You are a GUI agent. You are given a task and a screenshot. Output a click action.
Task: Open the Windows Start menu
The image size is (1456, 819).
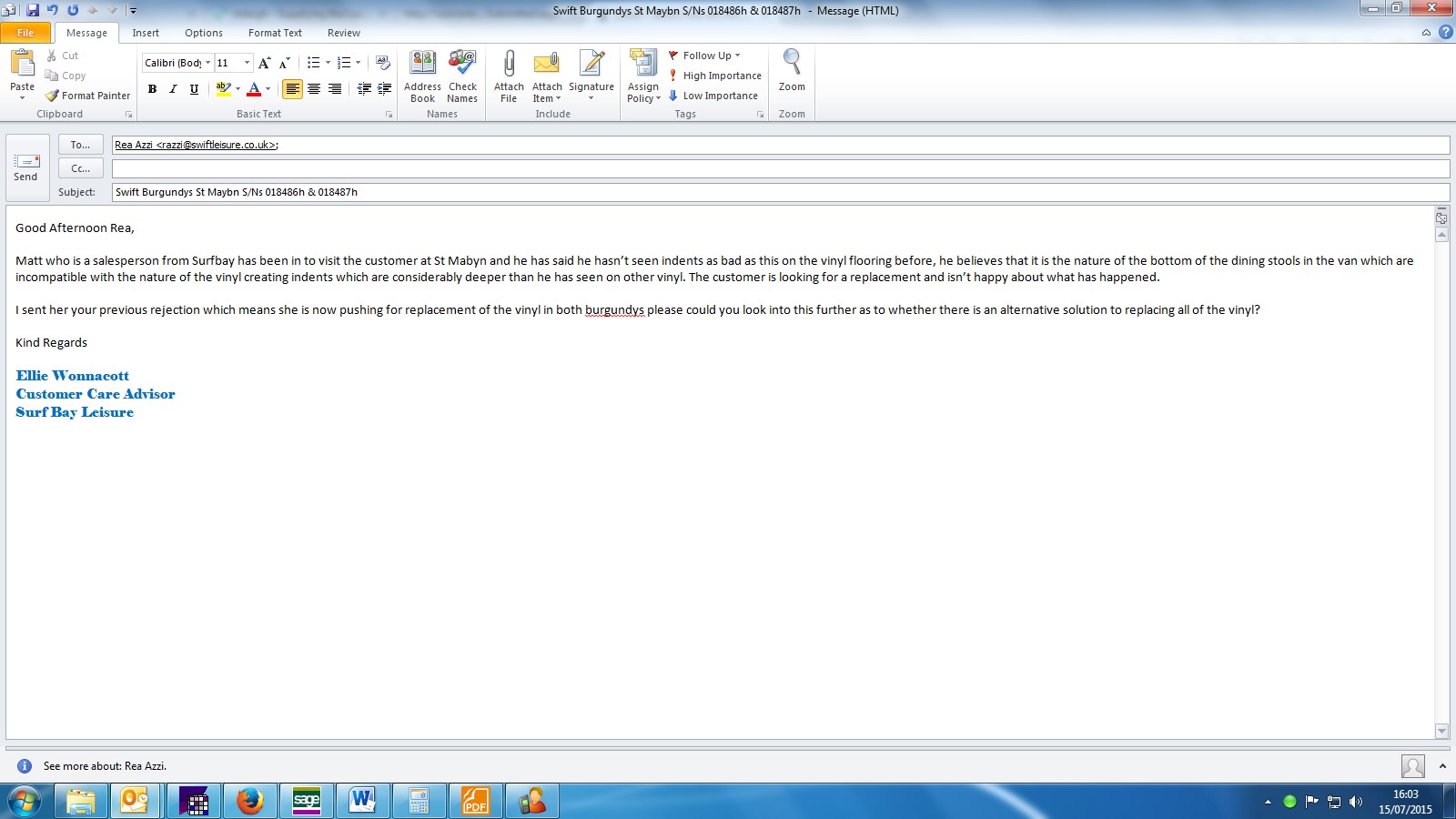click(25, 801)
